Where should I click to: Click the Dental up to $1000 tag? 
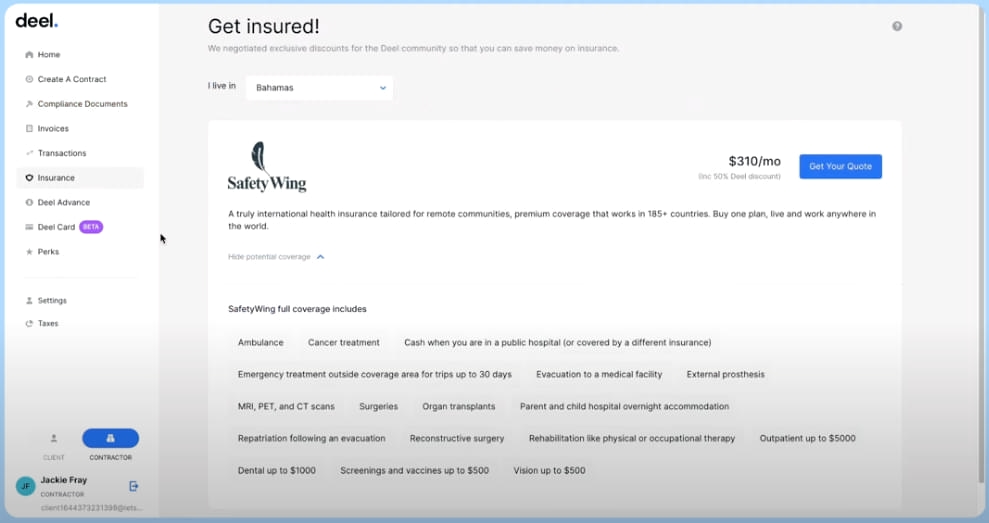pyautogui.click(x=277, y=471)
